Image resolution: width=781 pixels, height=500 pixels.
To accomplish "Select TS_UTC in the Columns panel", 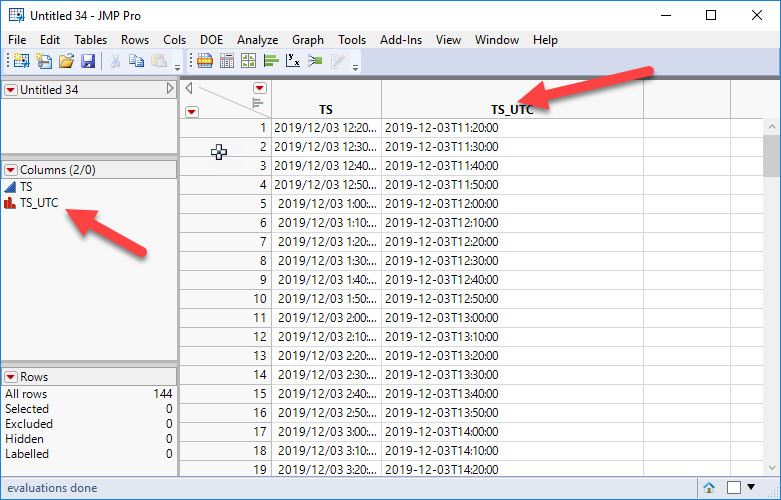I will [39, 203].
